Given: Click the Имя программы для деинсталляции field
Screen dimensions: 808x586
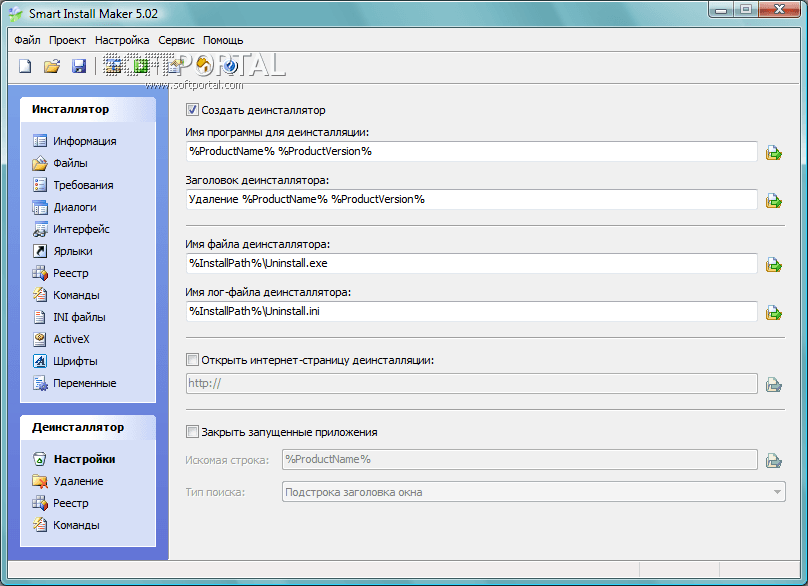Looking at the screenshot, I should [x=472, y=152].
